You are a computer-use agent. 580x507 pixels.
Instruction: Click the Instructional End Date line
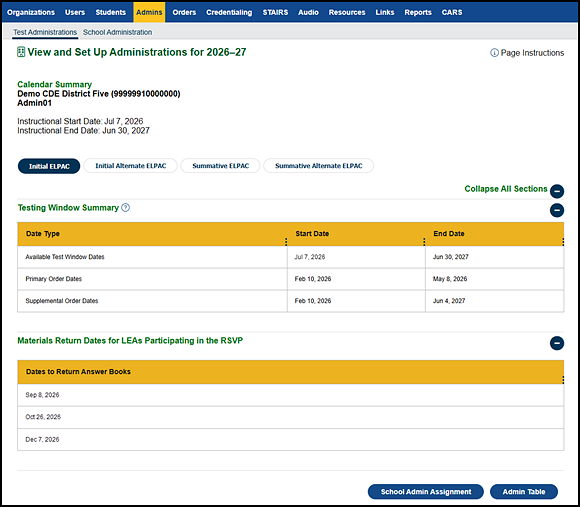coord(83,131)
